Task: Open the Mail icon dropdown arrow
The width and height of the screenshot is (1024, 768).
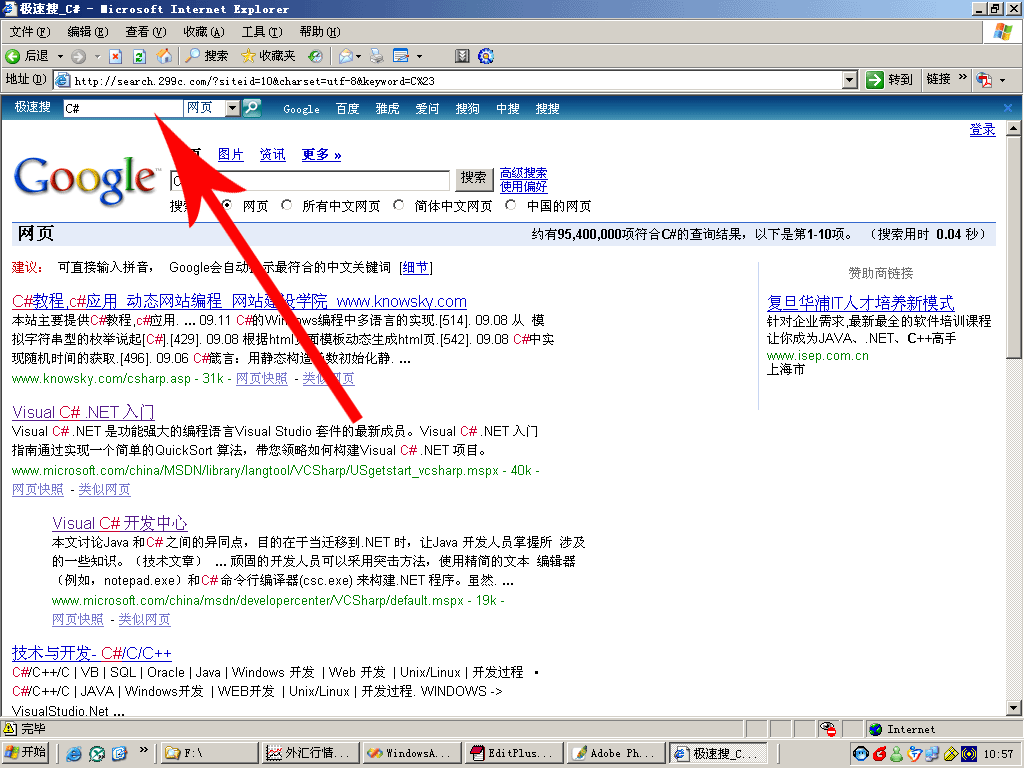Action: [359, 56]
